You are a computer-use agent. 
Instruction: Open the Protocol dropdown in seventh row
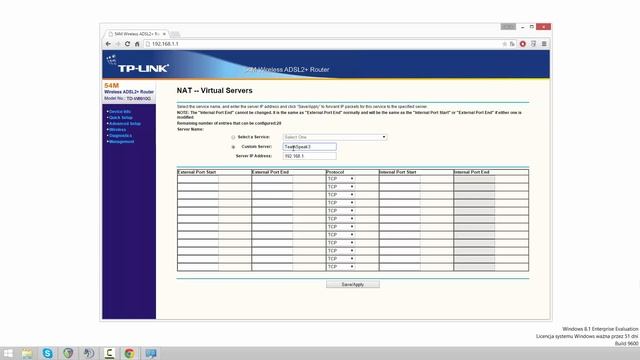click(340, 227)
